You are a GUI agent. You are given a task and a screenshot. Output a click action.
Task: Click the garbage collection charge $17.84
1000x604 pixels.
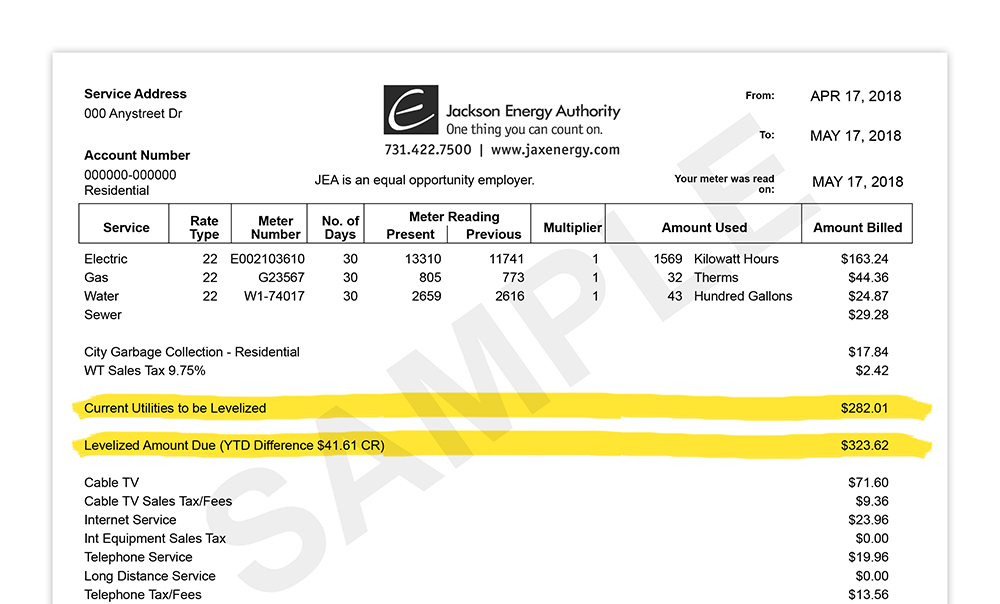point(868,352)
